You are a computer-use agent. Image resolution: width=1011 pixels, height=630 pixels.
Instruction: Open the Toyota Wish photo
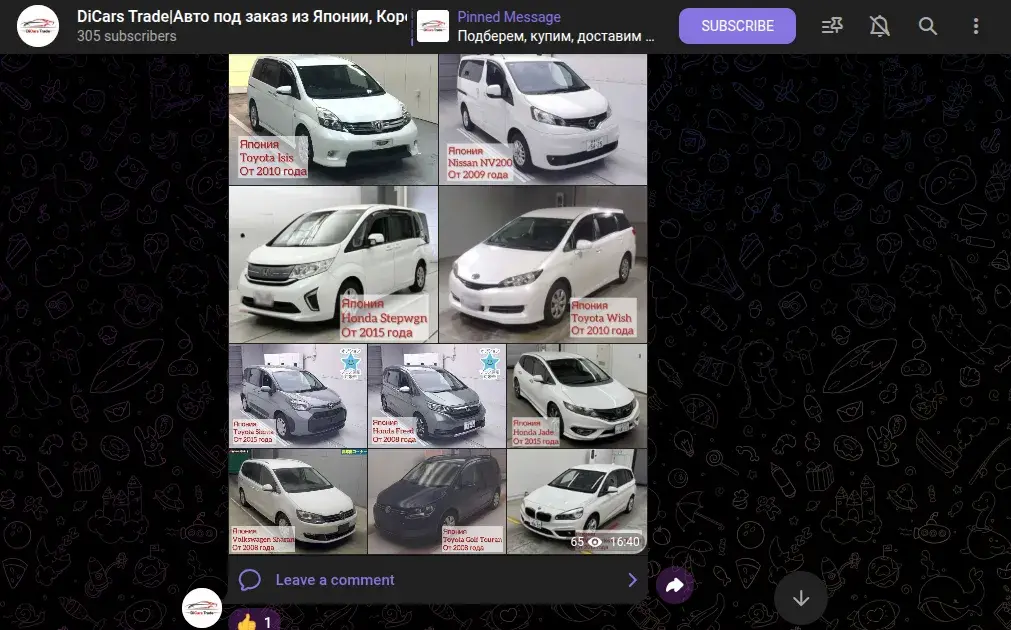(x=543, y=264)
